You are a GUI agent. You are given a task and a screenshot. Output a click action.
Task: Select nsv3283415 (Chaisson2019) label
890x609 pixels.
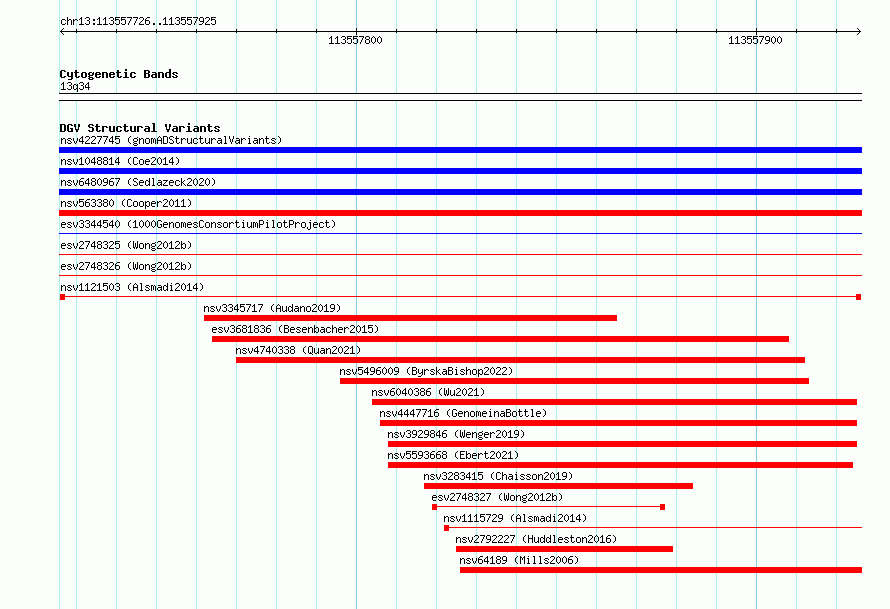click(498, 476)
